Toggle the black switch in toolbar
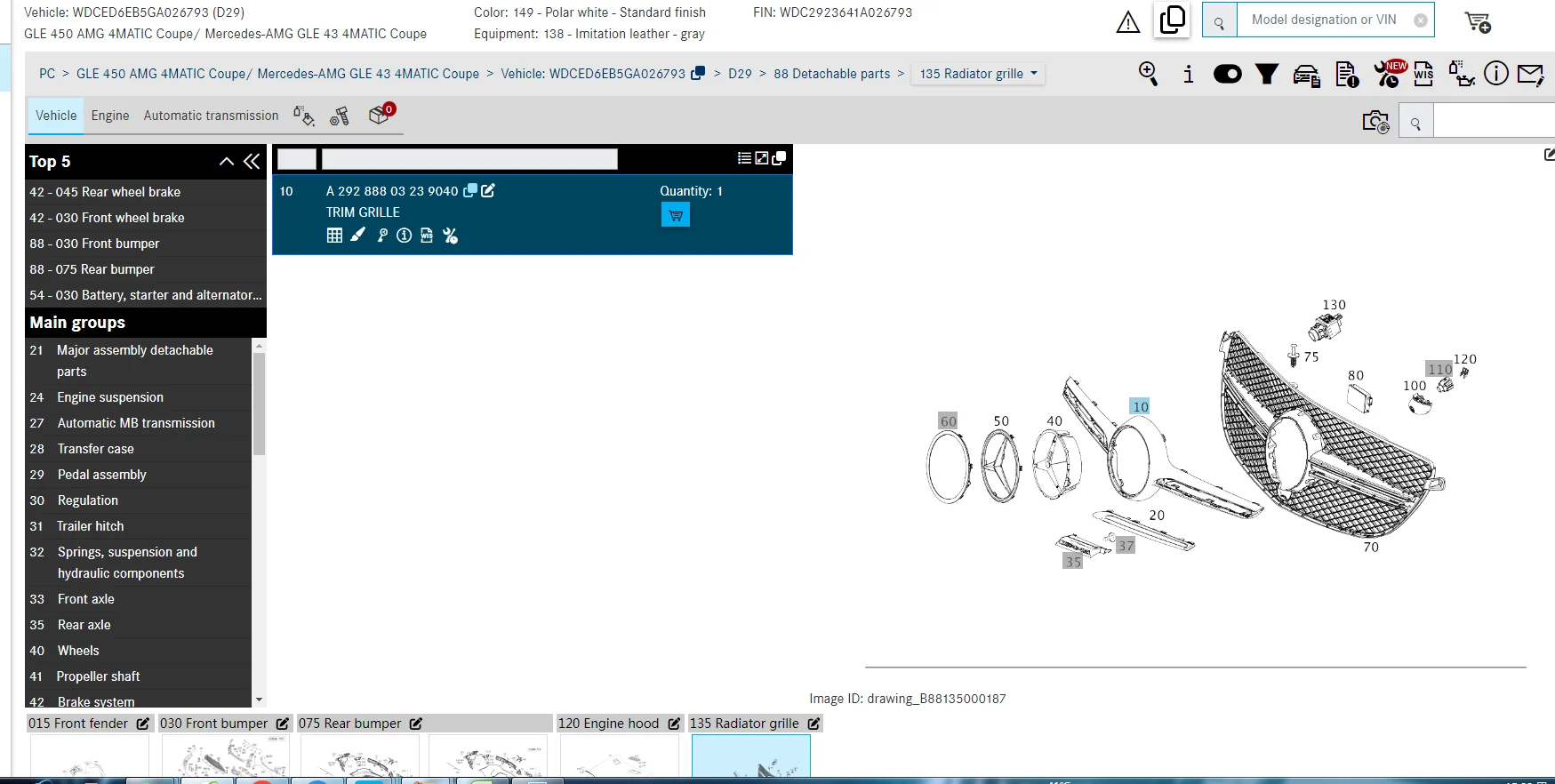Image resolution: width=1555 pixels, height=784 pixels. 1227,74
